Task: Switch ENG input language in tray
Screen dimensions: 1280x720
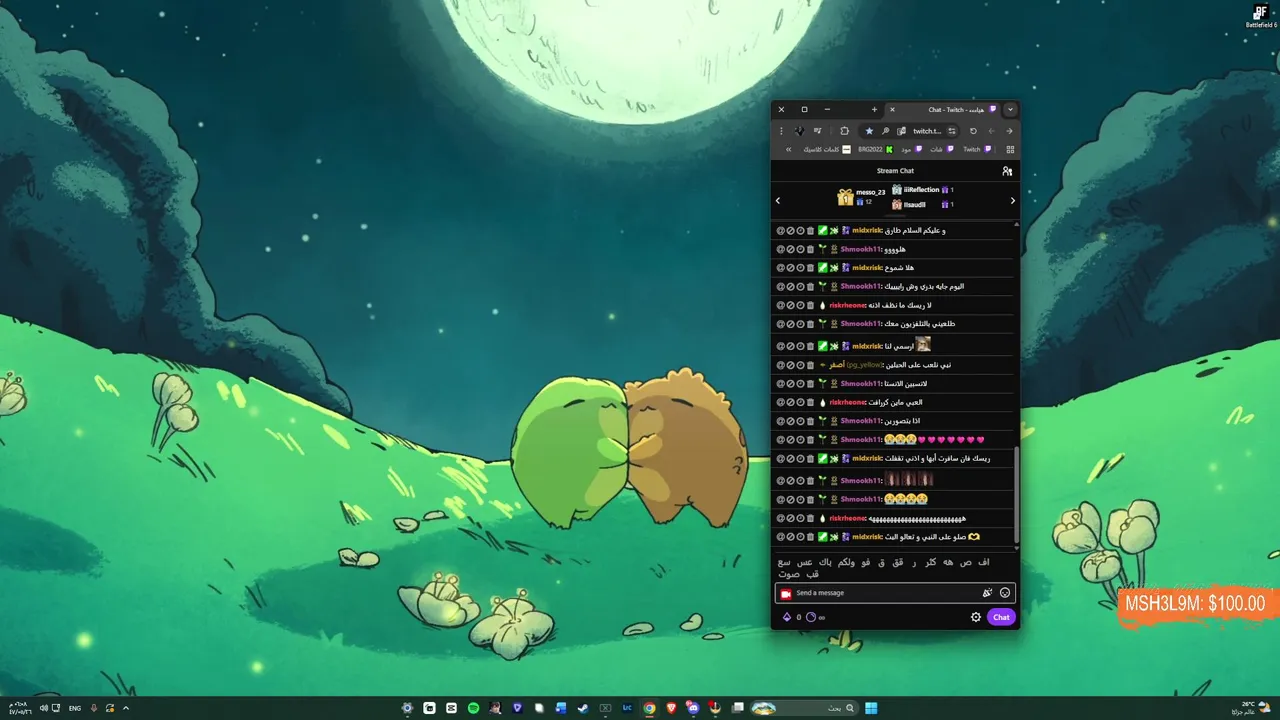Action: (75, 708)
